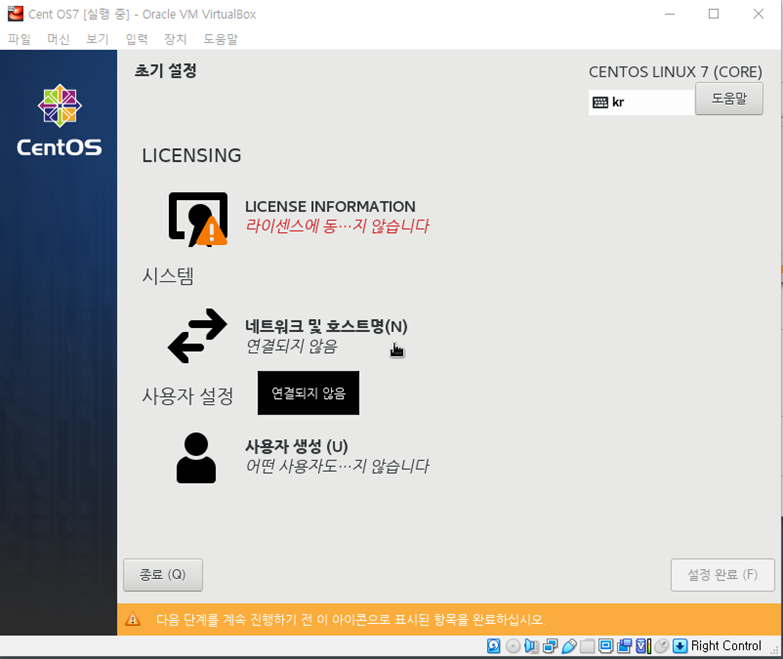This screenshot has width=783, height=659.
Task: Click the display monitor status icon
Action: click(606, 646)
